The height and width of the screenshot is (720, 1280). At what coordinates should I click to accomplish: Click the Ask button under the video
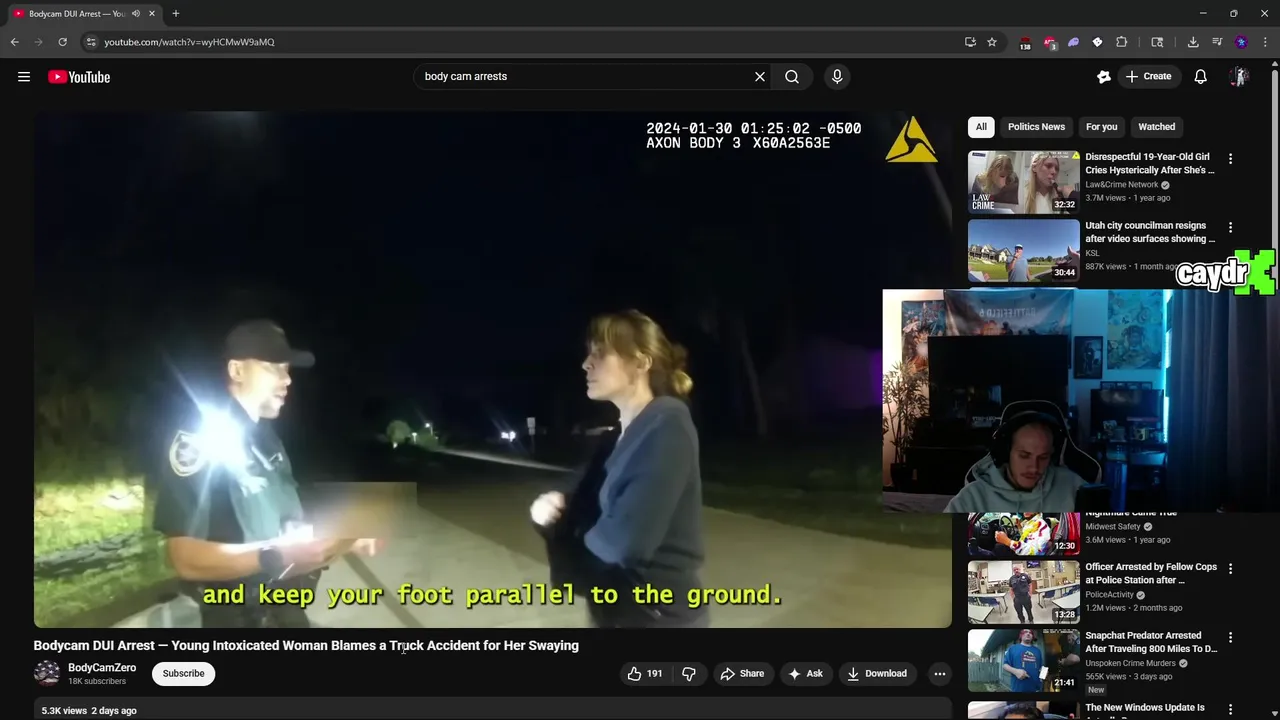pos(805,674)
